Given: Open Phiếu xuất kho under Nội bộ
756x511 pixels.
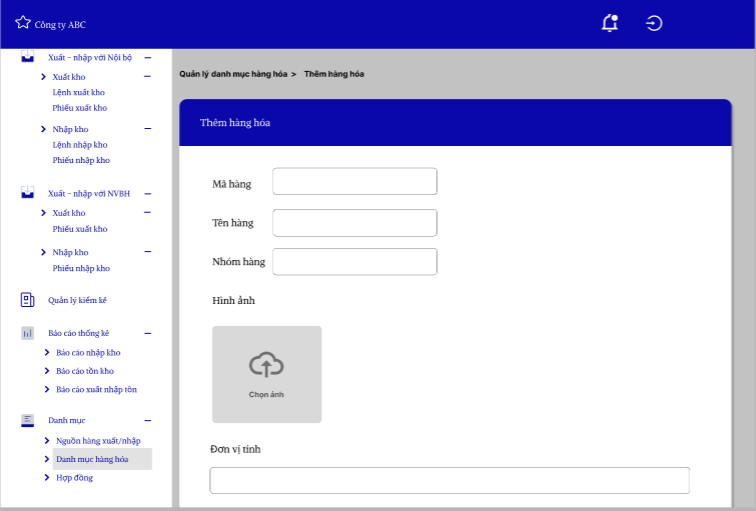Looking at the screenshot, I should [x=80, y=108].
